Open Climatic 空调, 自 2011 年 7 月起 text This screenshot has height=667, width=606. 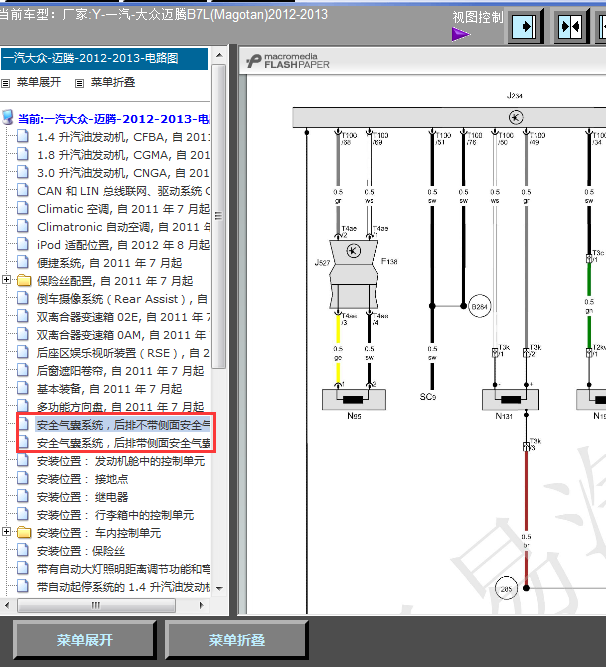pos(123,209)
